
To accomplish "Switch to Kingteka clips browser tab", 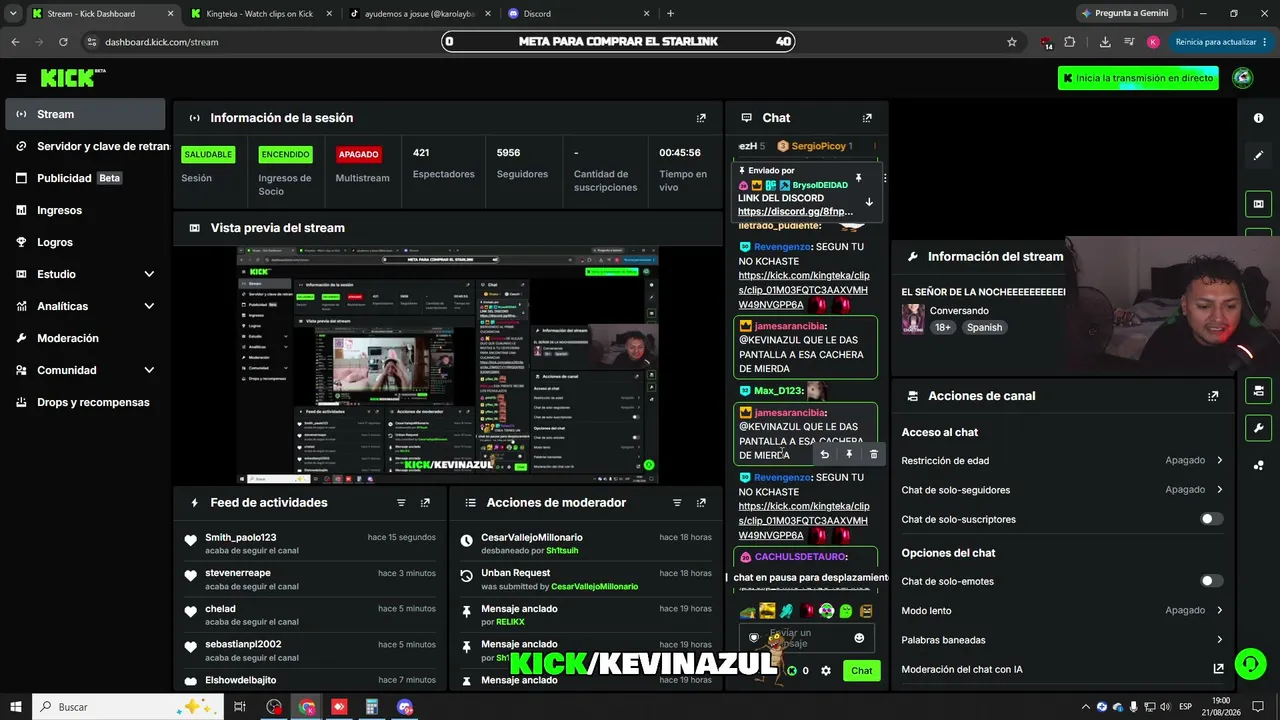I will click(260, 14).
